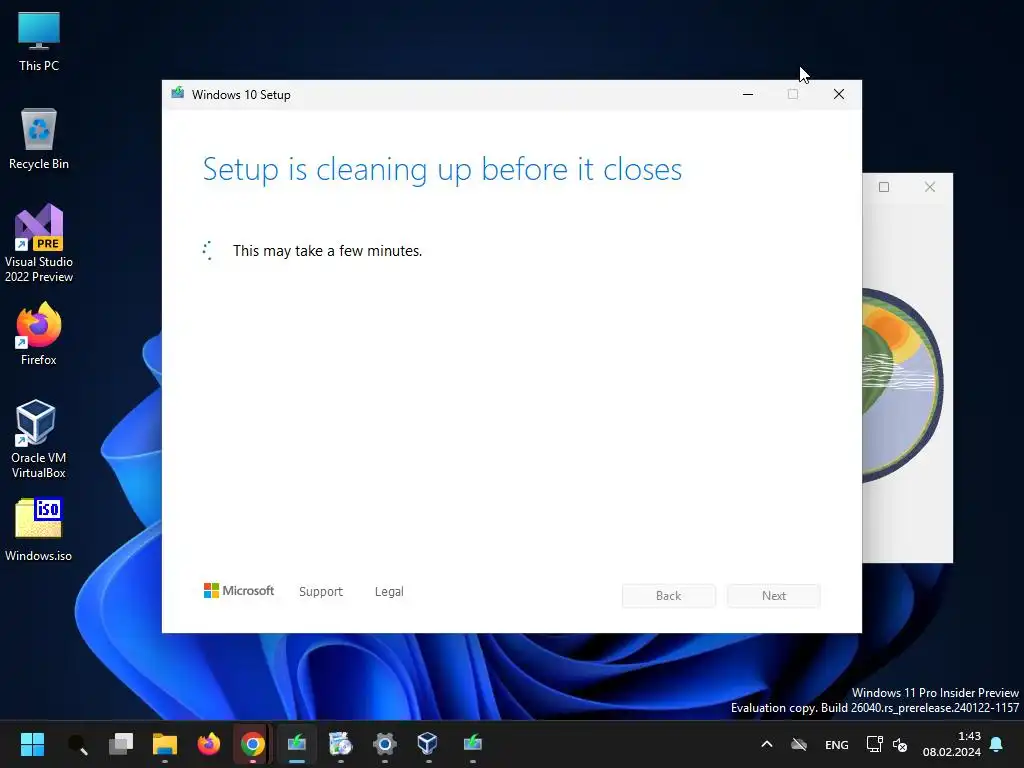
Task: Open Settings gear in the taskbar
Action: point(385,744)
